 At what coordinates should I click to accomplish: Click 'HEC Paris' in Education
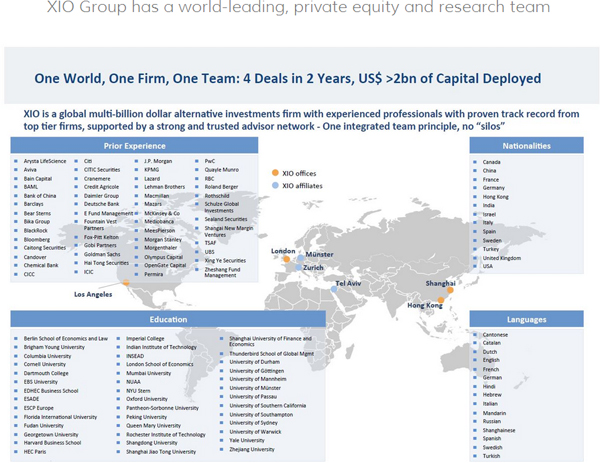pos(35,452)
